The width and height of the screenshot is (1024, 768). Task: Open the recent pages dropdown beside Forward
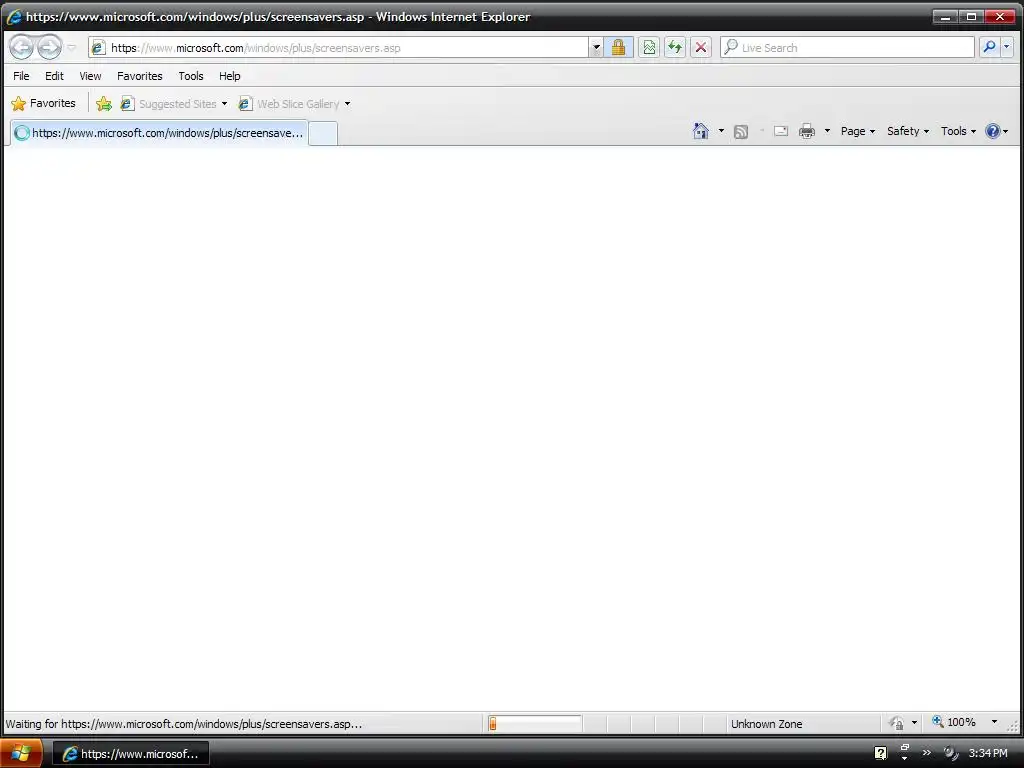72,48
